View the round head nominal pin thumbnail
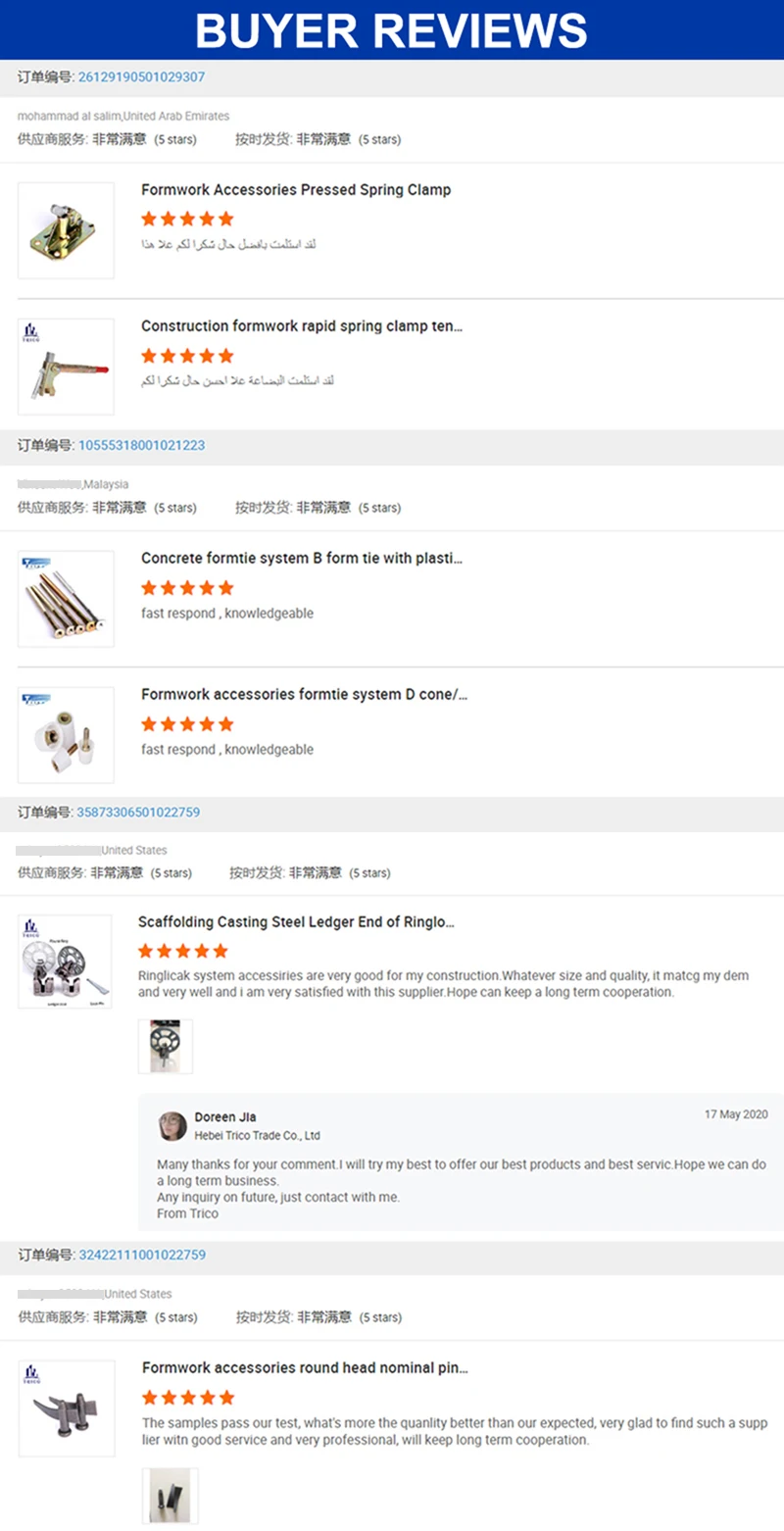 click(x=67, y=1408)
